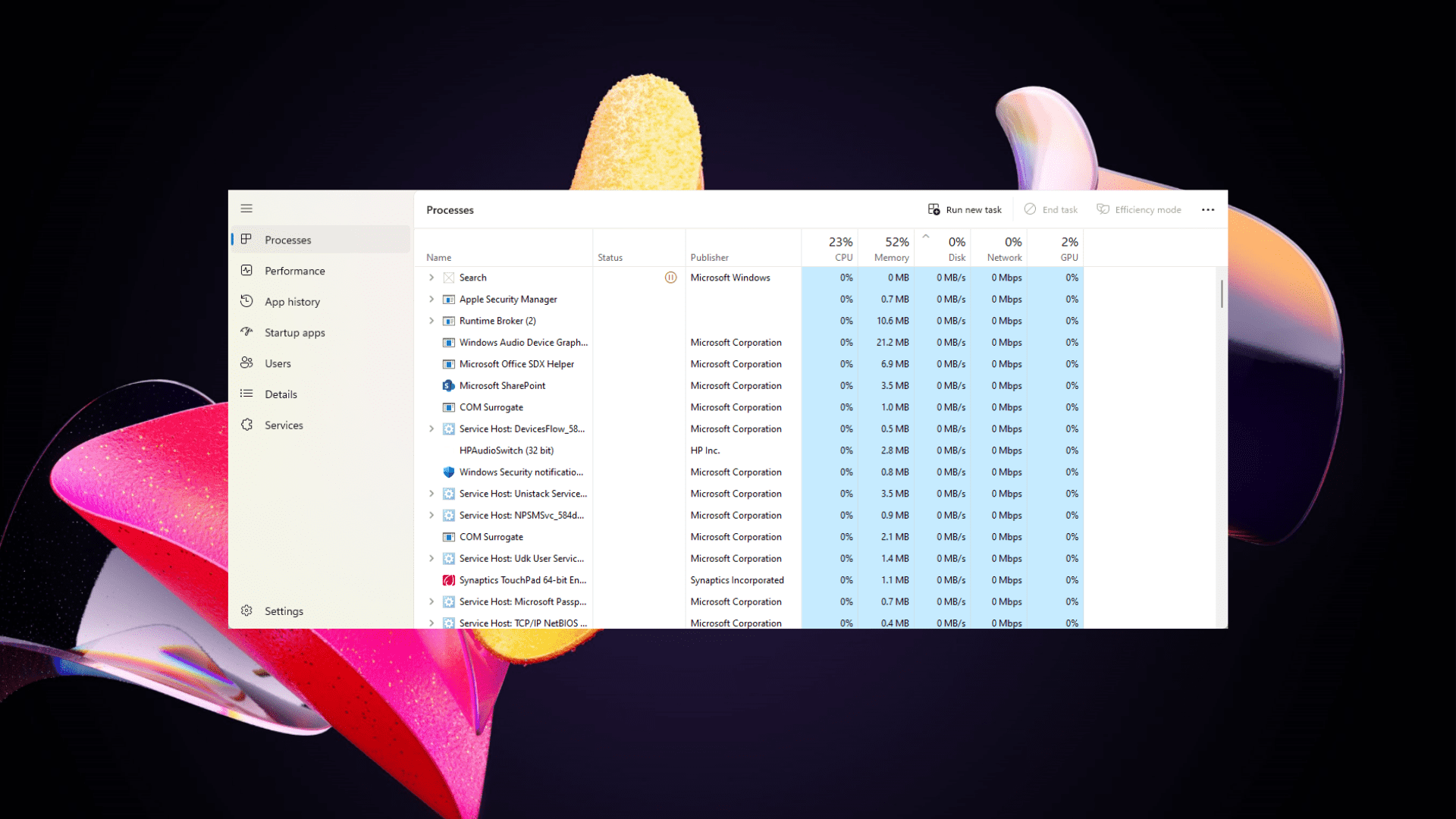1456x819 pixels.
Task: Click the process list vertical scrollbar
Action: (1222, 294)
